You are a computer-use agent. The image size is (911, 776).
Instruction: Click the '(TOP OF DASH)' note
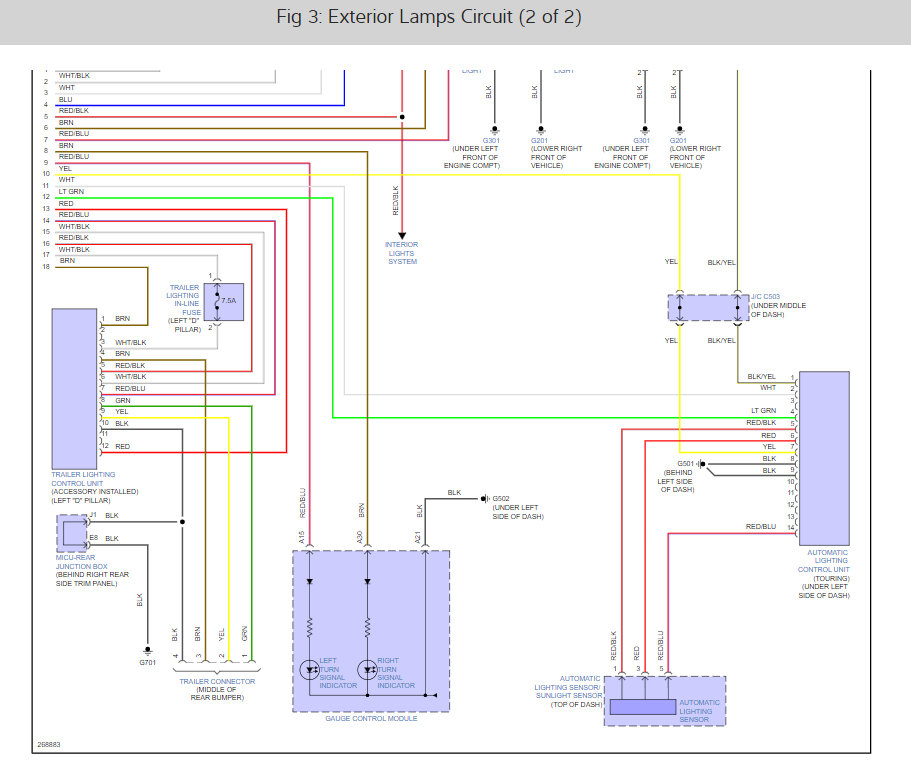coord(576,705)
